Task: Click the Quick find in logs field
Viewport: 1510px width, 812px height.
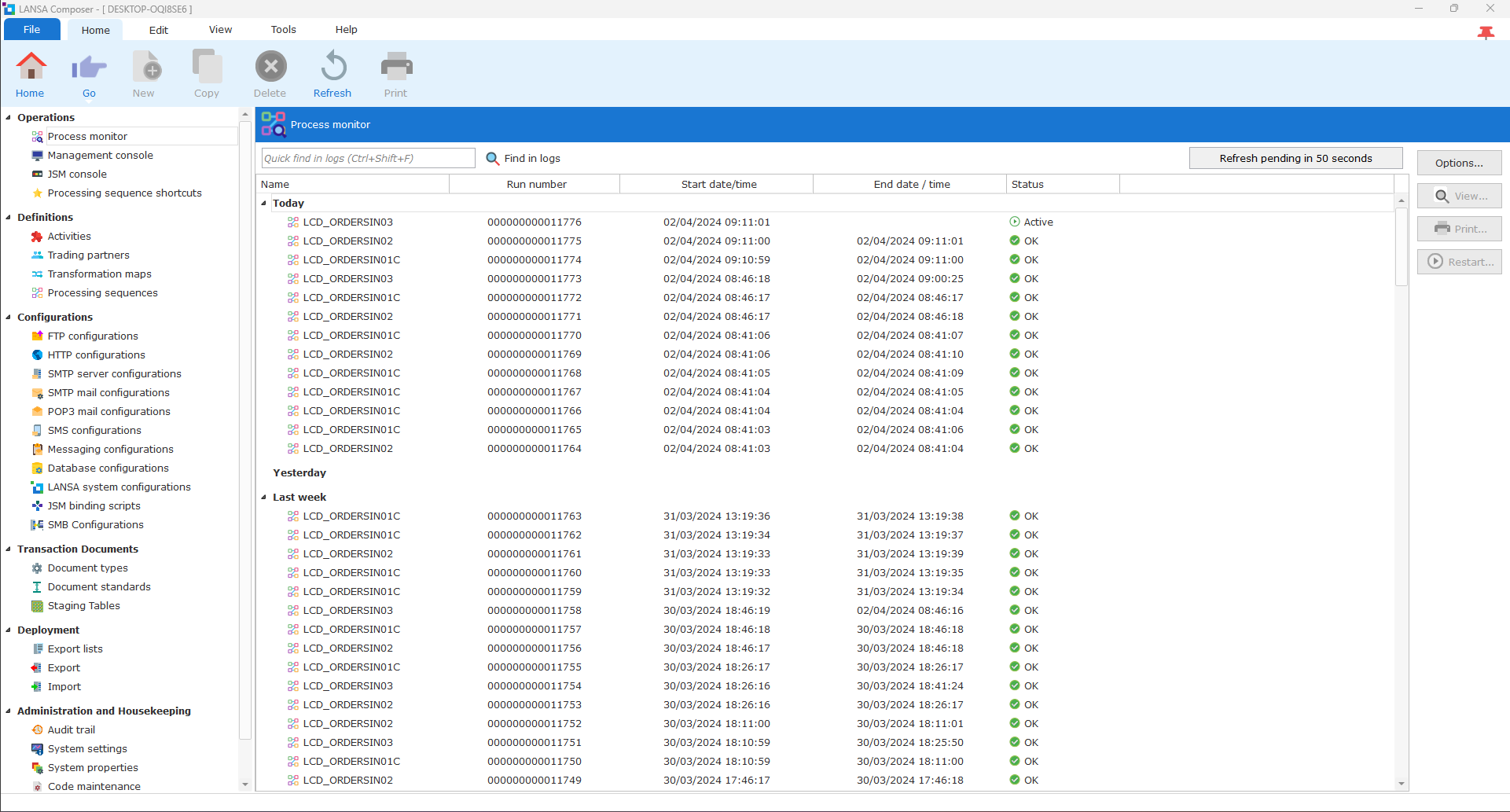Action: pyautogui.click(x=368, y=158)
